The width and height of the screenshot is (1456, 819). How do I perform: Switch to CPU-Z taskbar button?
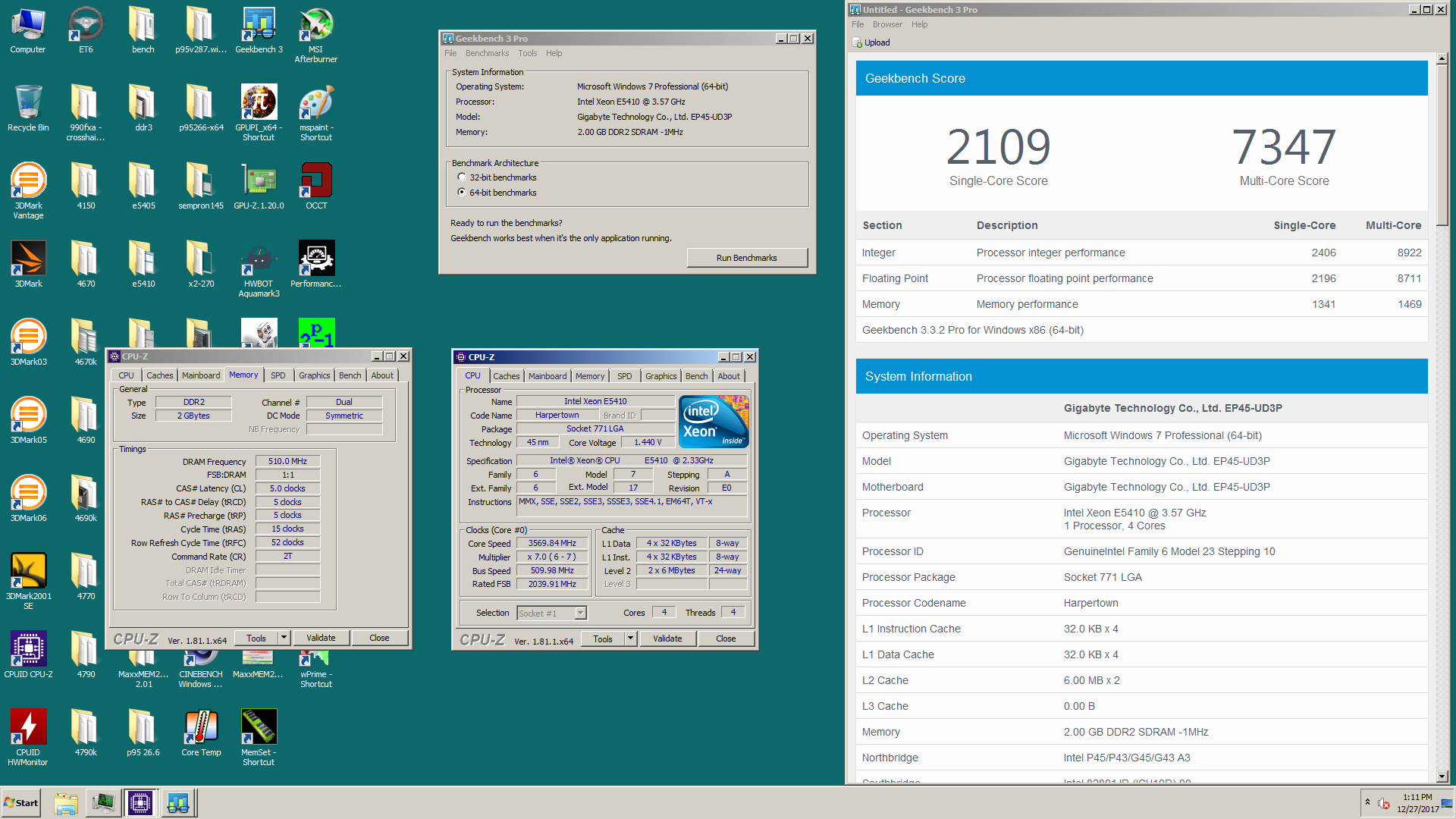(x=140, y=803)
